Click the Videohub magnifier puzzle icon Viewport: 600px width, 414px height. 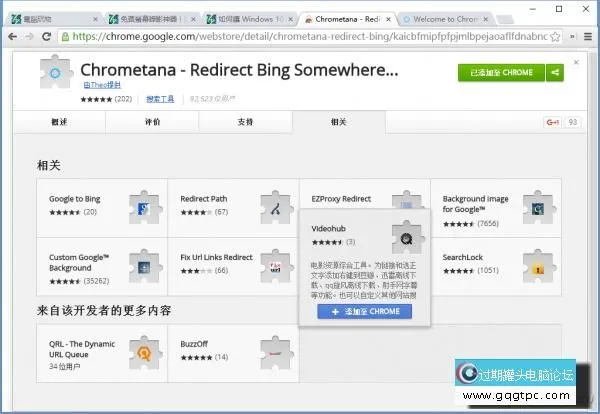click(408, 237)
